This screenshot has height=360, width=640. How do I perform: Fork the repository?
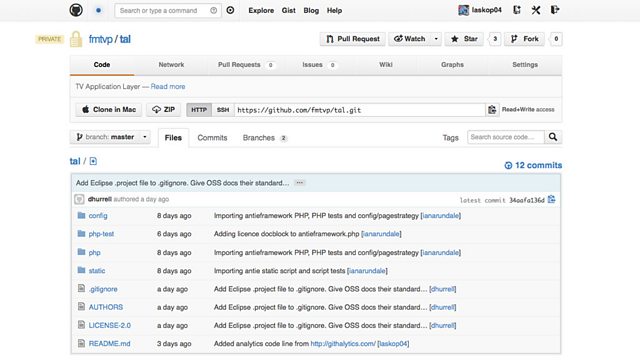click(524, 39)
